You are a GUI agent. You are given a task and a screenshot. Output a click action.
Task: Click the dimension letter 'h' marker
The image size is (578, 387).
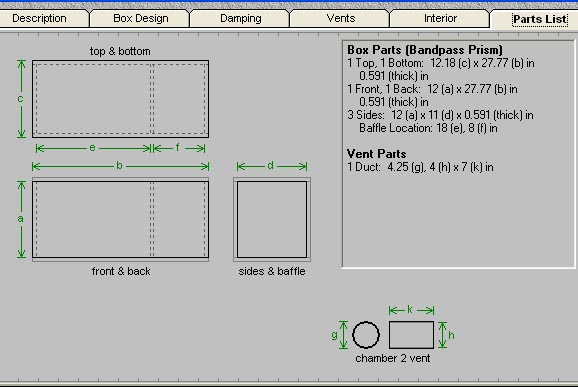(451, 335)
